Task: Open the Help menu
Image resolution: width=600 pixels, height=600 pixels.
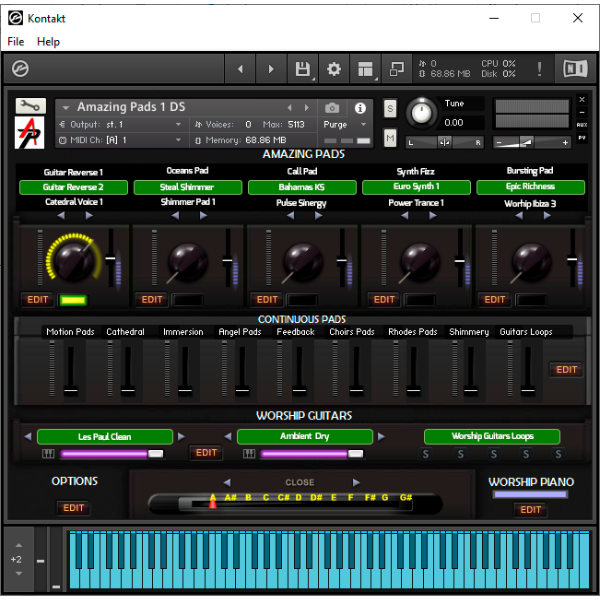Action: [x=48, y=41]
